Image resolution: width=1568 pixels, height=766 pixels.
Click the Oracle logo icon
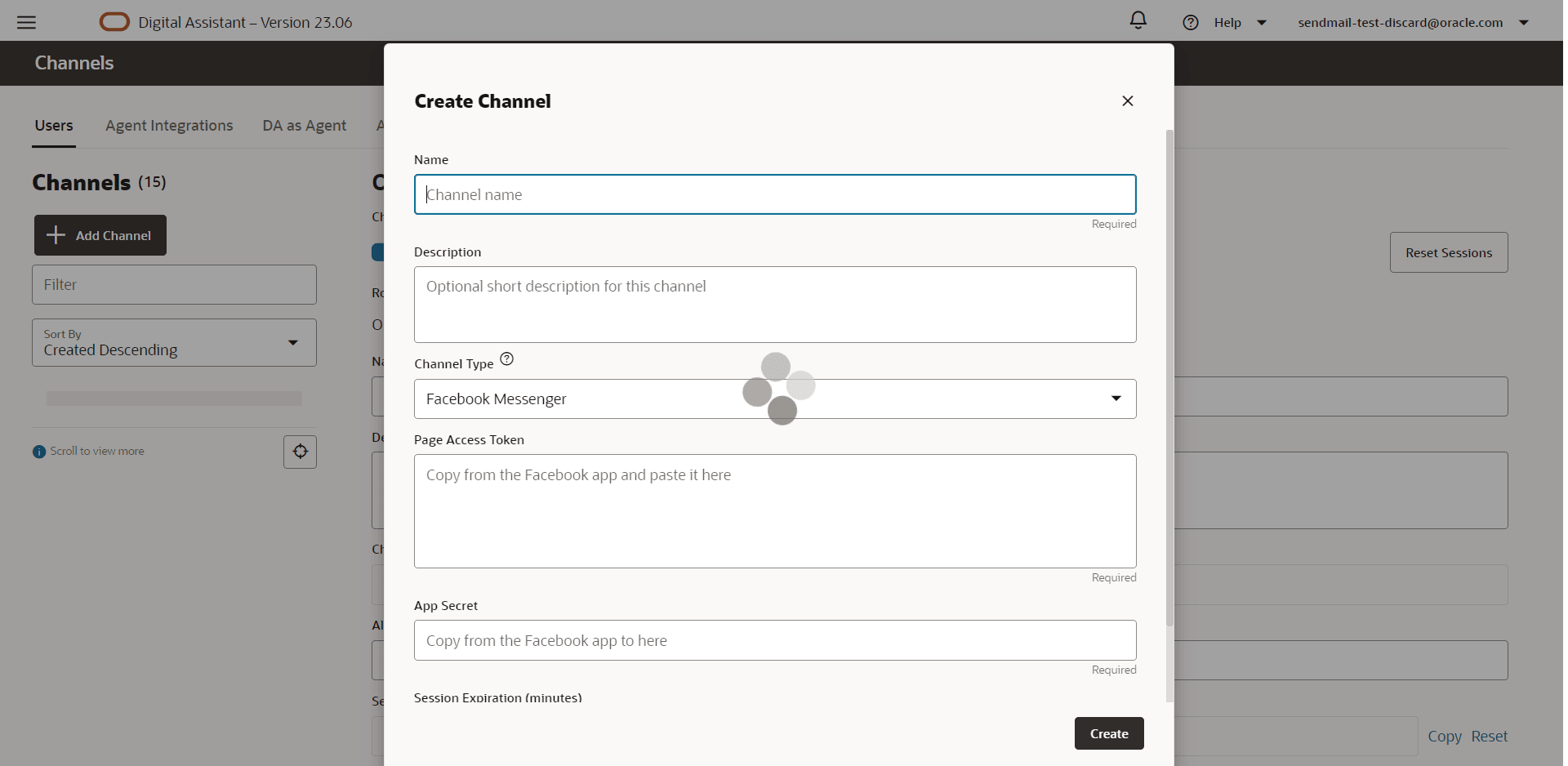click(x=114, y=22)
